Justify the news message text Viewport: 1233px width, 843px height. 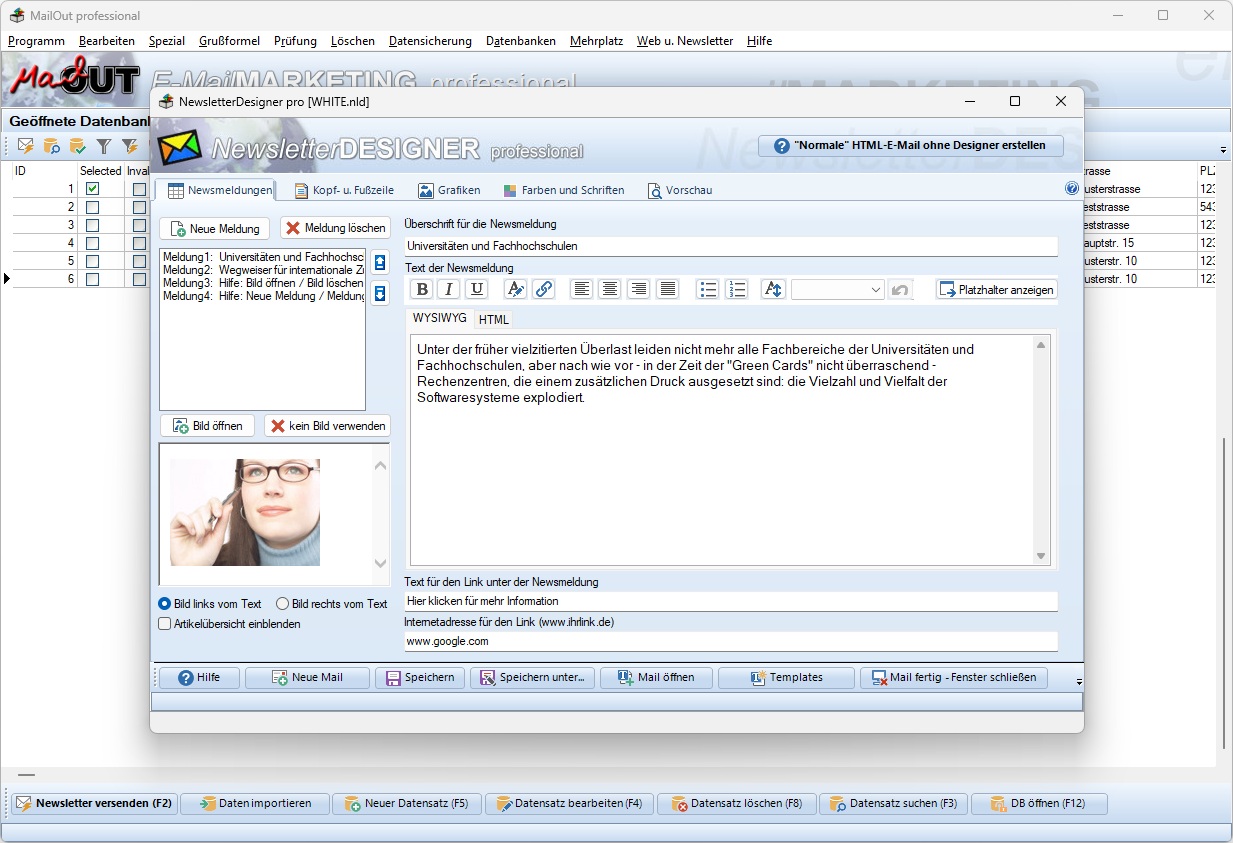pyautogui.click(x=668, y=289)
